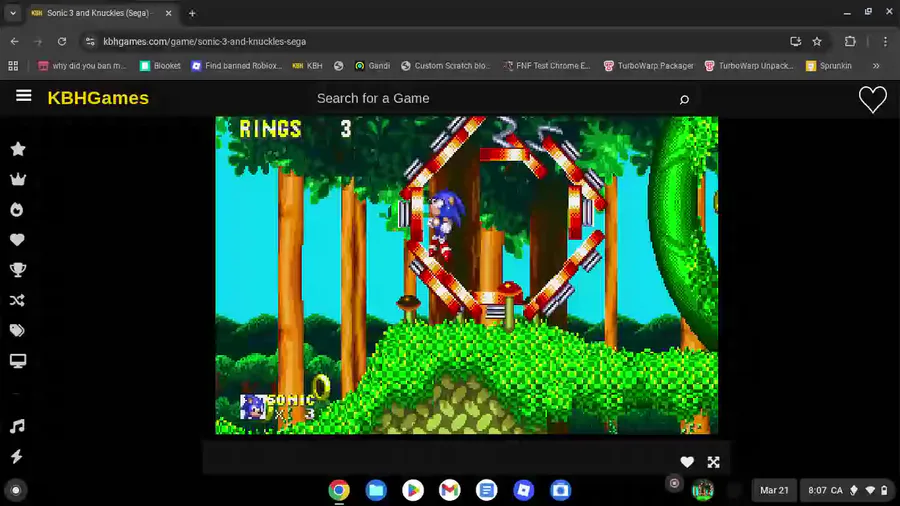
Task: Open a new tab with plus button
Action: click(192, 13)
